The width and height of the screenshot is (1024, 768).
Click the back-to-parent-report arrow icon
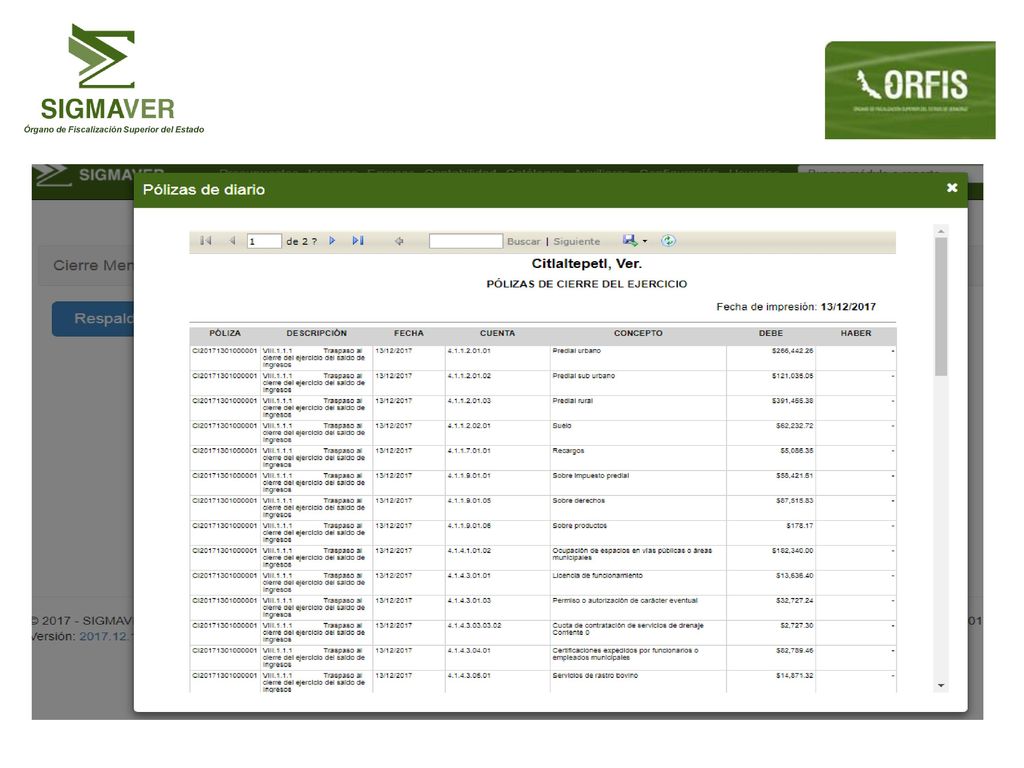pos(399,241)
